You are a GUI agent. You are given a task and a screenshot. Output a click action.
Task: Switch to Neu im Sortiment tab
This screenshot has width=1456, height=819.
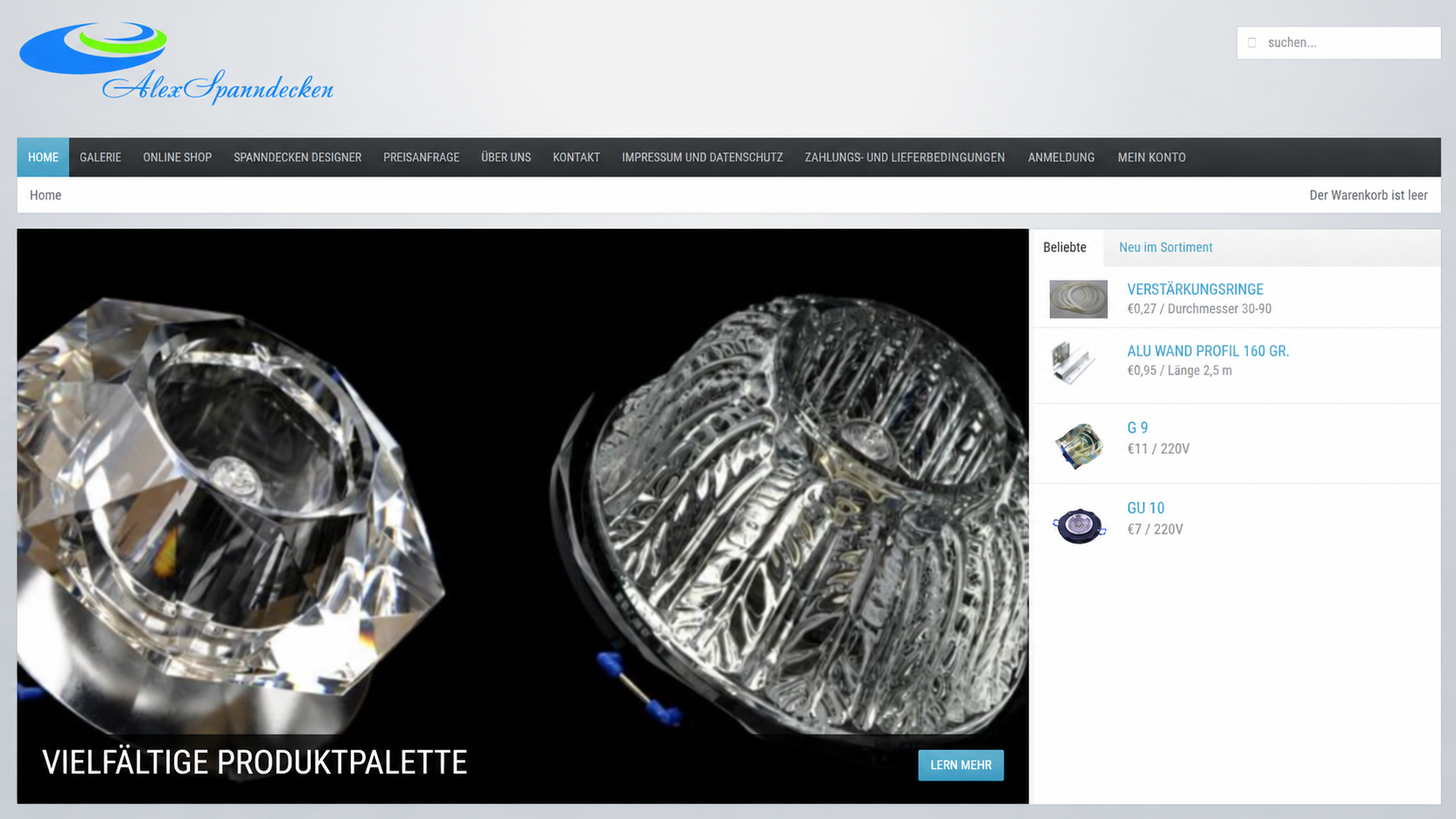(x=1165, y=247)
